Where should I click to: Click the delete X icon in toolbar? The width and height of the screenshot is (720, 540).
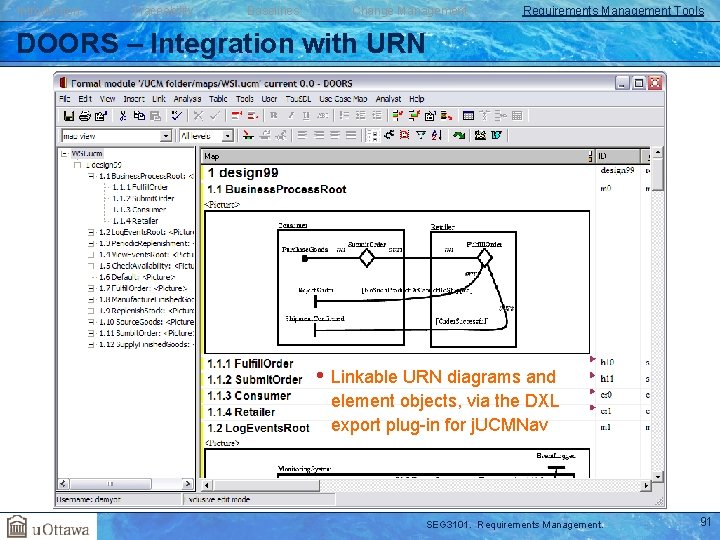198,116
